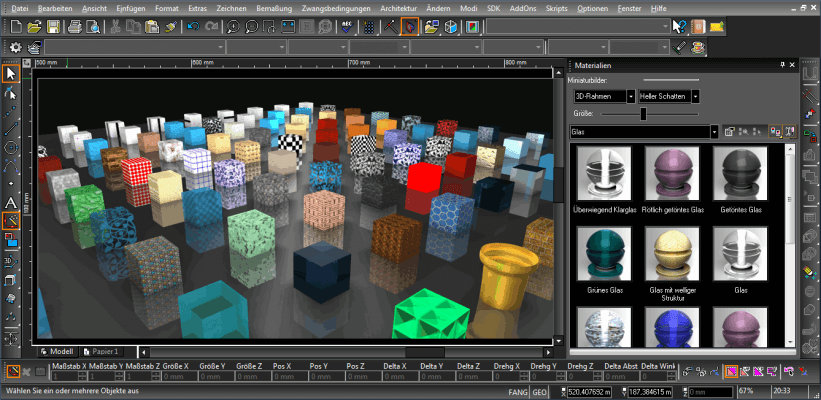The height and width of the screenshot is (400, 821).
Task: Open the 3D cube view tool
Action: click(450, 26)
